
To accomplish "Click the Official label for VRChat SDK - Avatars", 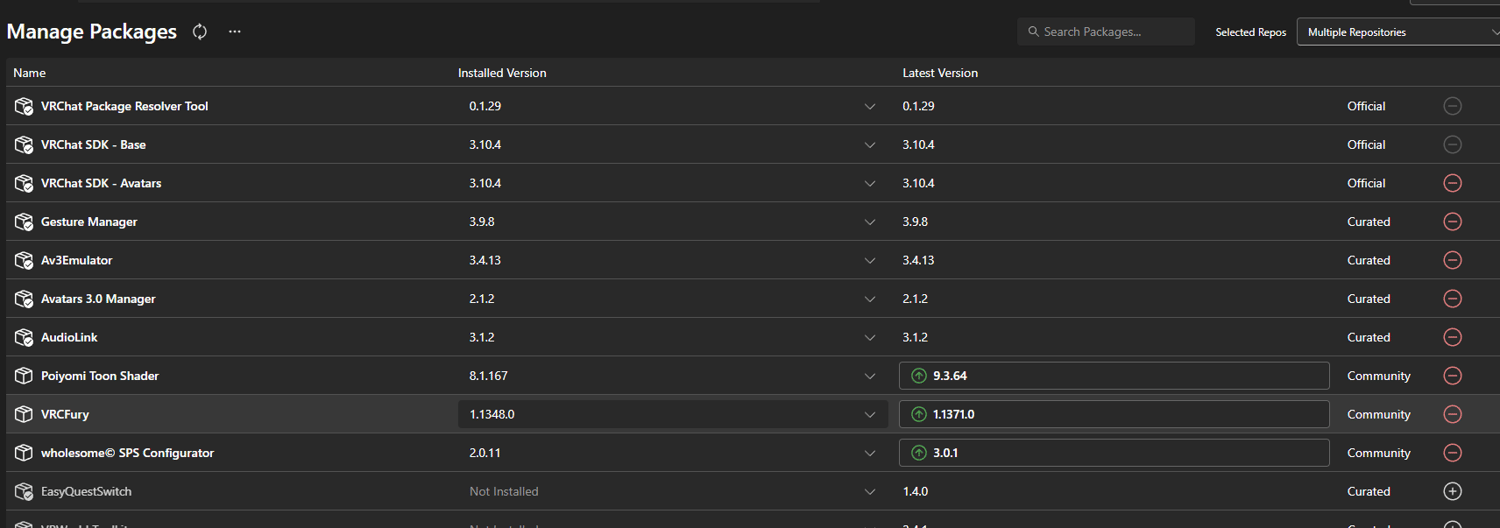I will click(1366, 183).
